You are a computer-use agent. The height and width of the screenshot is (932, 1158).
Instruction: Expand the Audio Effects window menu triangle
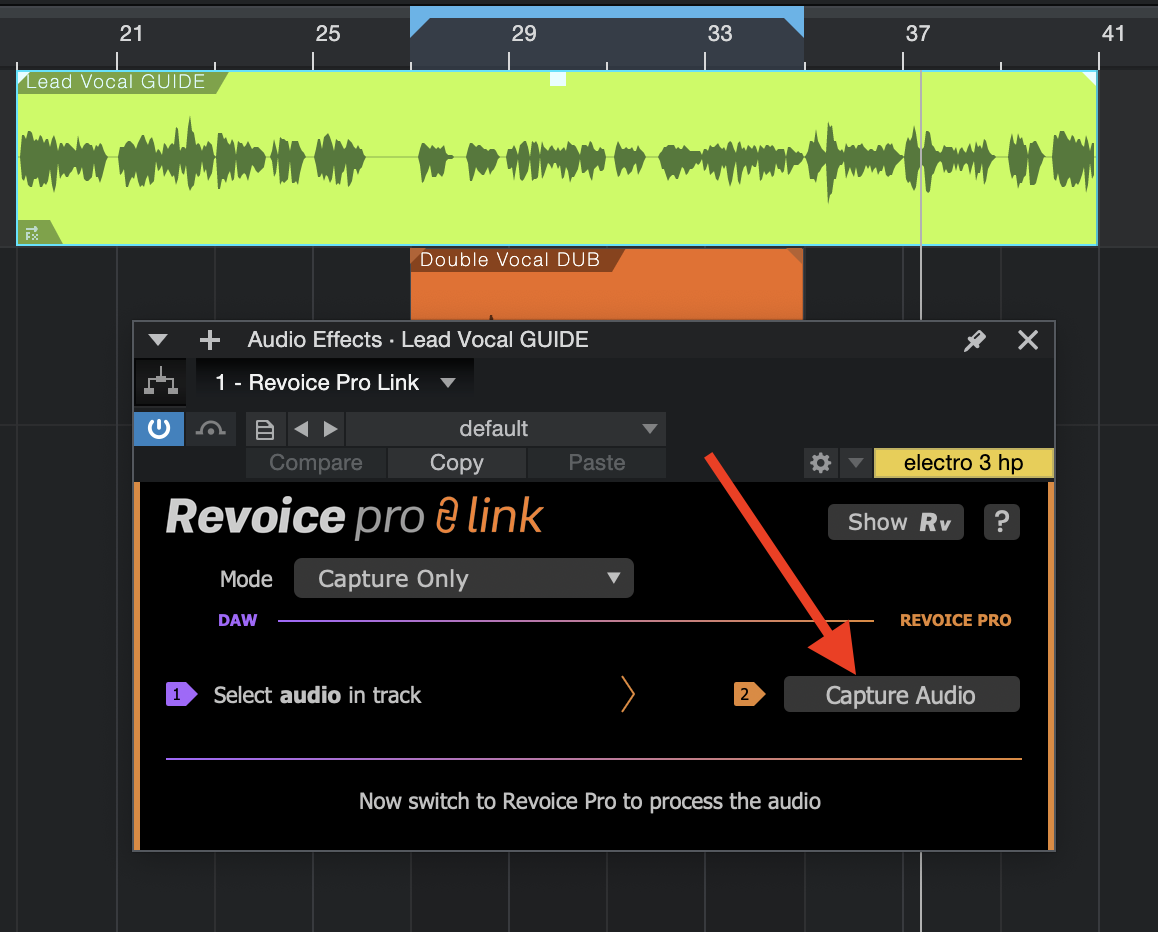(x=158, y=340)
